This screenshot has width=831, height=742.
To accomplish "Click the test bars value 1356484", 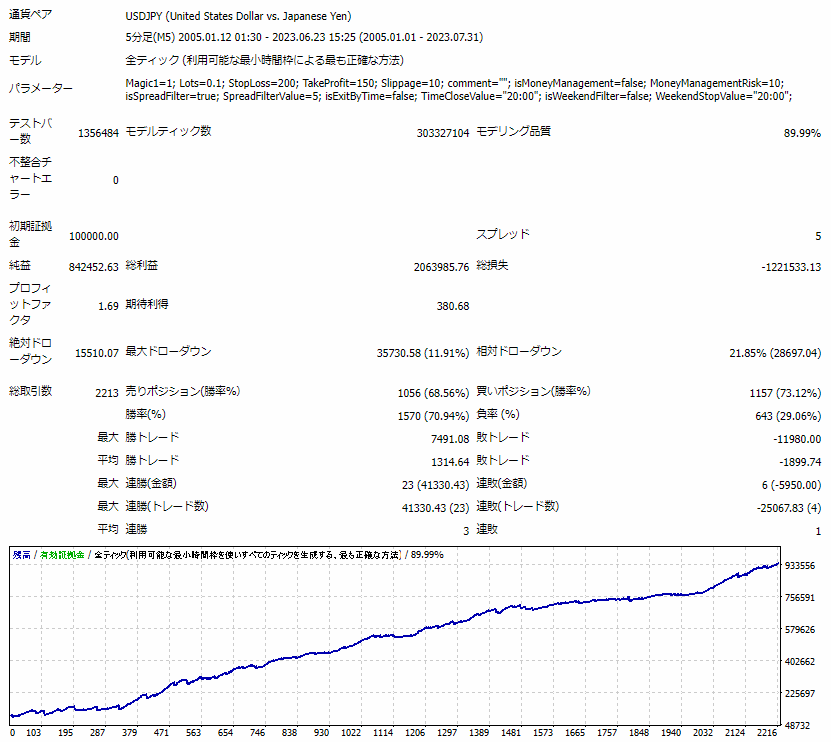I will click(x=99, y=133).
